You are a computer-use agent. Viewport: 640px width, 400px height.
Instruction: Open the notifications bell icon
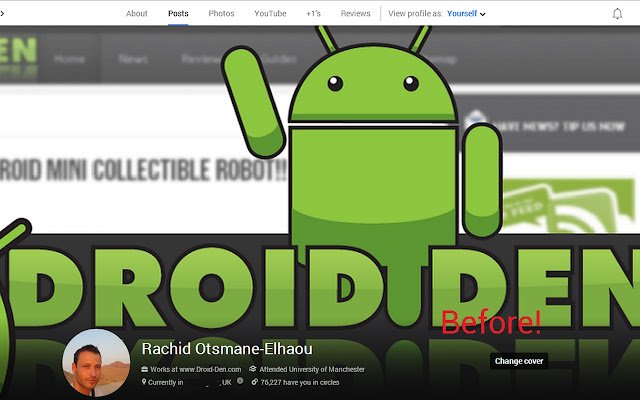pos(617,14)
